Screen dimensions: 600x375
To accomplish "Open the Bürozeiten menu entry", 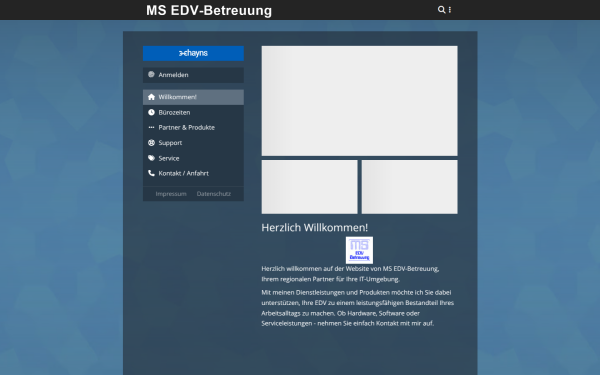I will (193, 112).
